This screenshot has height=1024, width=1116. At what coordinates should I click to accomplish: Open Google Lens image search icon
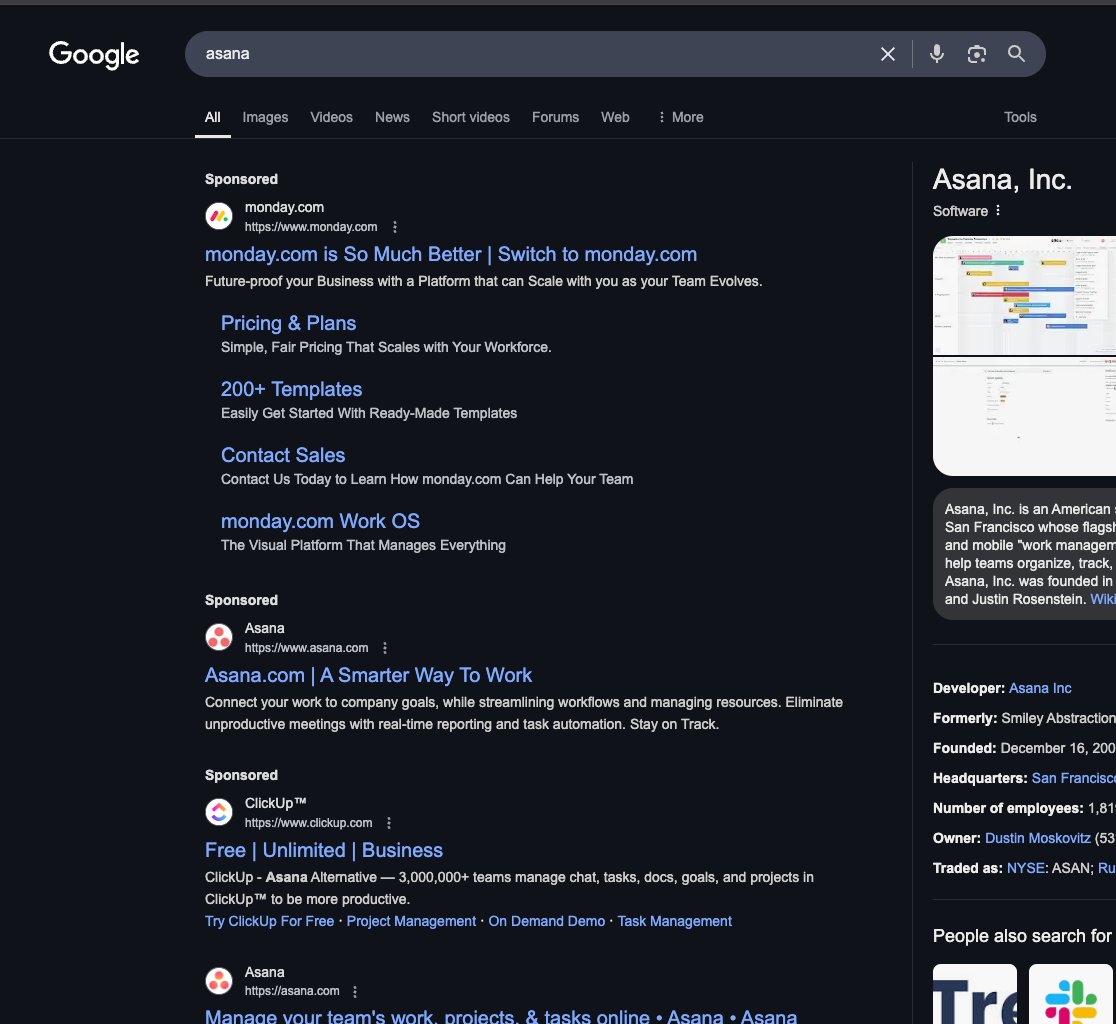976,54
